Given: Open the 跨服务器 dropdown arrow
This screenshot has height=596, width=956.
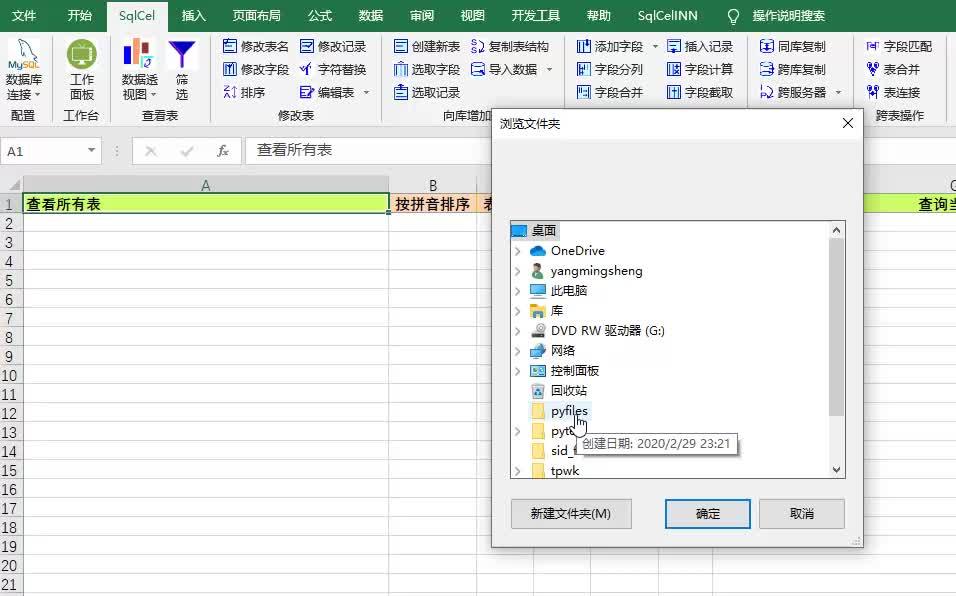Looking at the screenshot, I should pos(838,93).
